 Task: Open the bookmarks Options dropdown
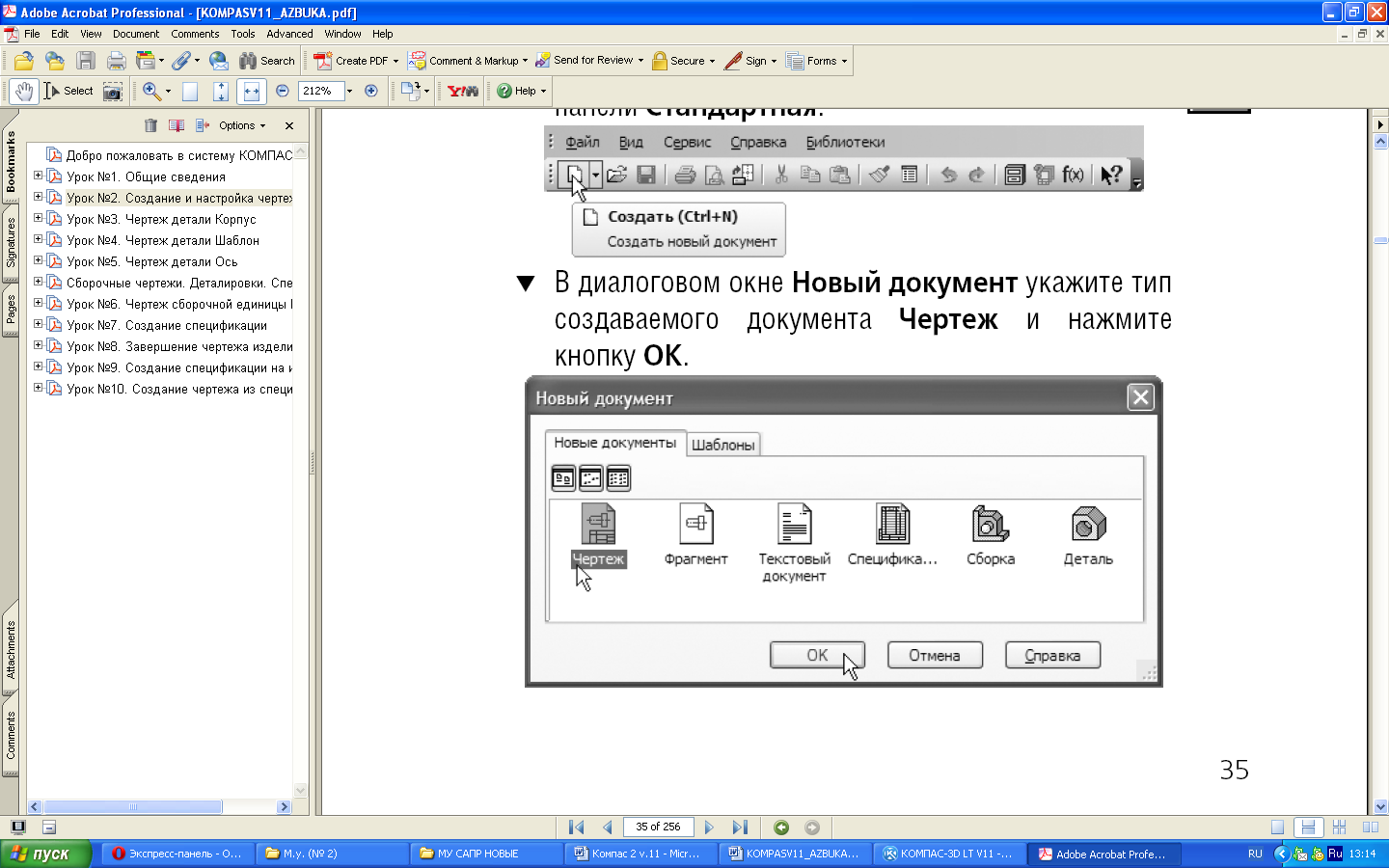point(241,125)
